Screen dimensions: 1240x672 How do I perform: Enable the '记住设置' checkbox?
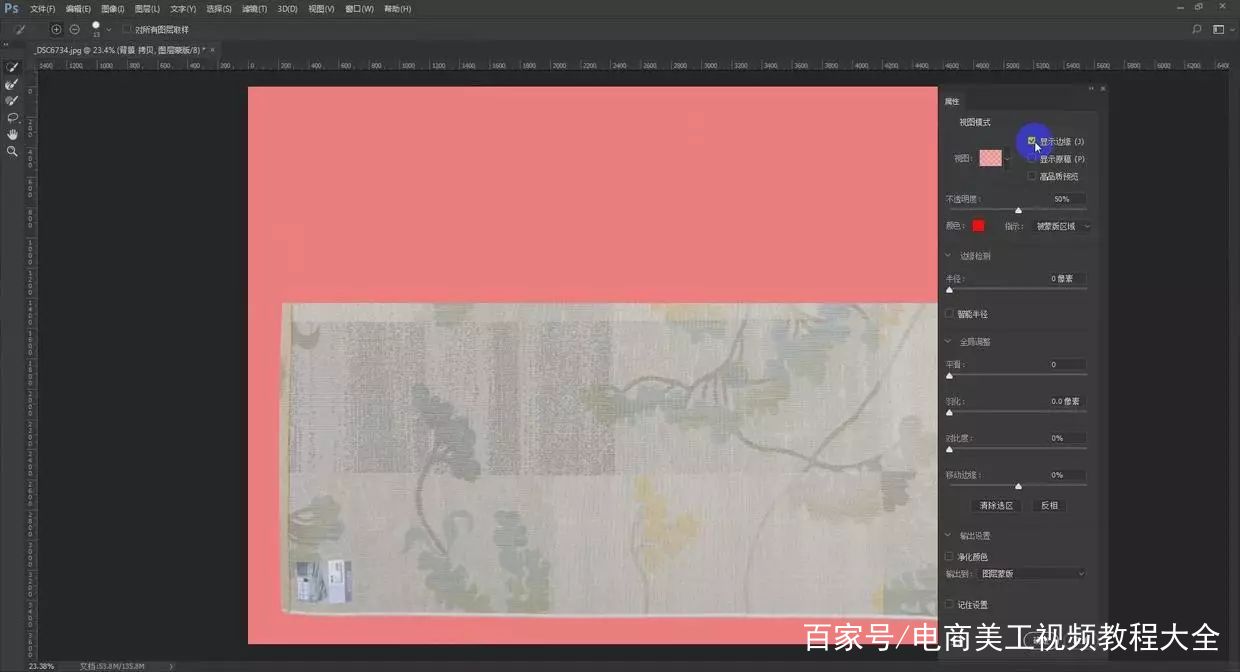[x=949, y=605]
